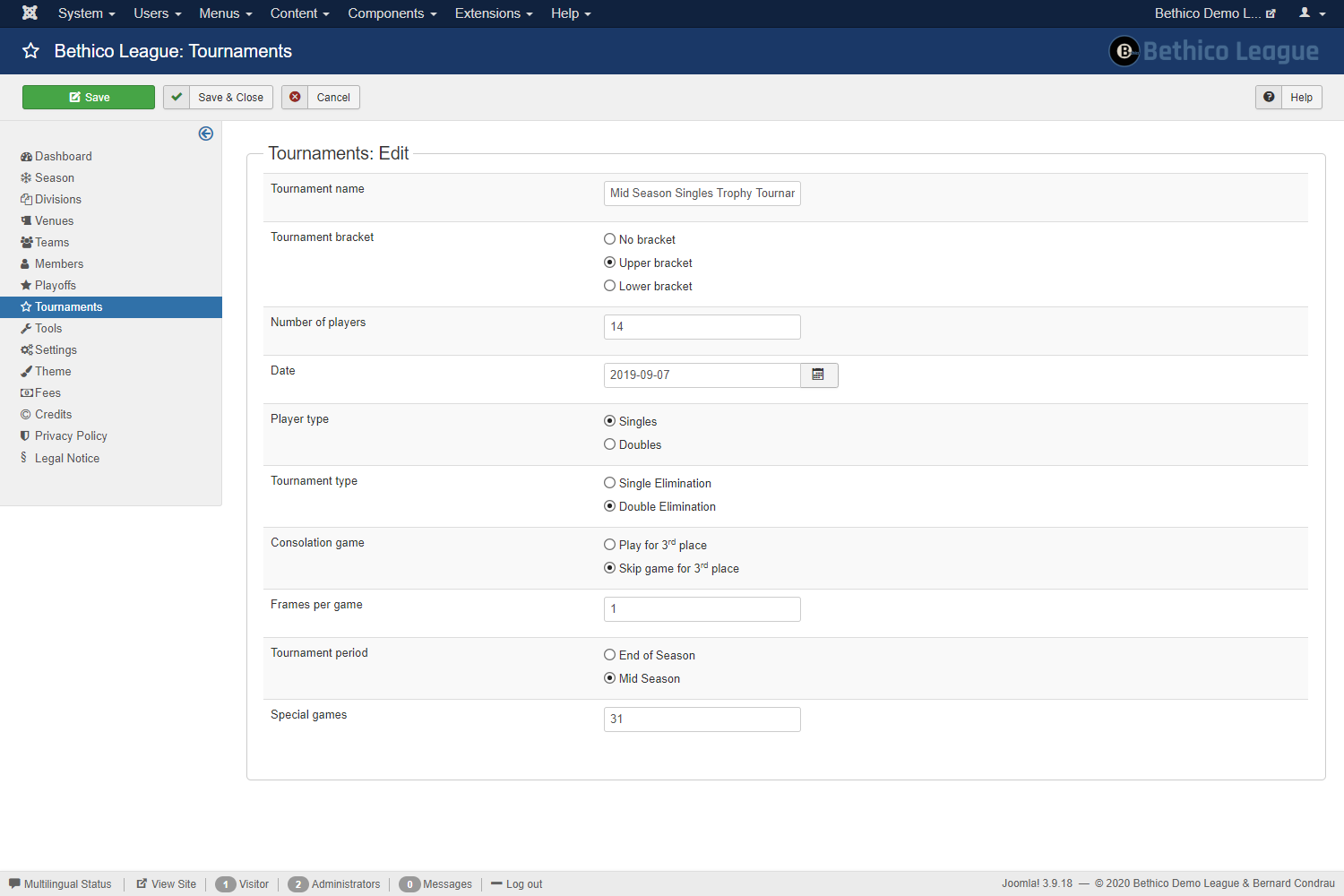Open the date picker calendar icon
This screenshot has width=1344, height=896.
(x=818, y=375)
